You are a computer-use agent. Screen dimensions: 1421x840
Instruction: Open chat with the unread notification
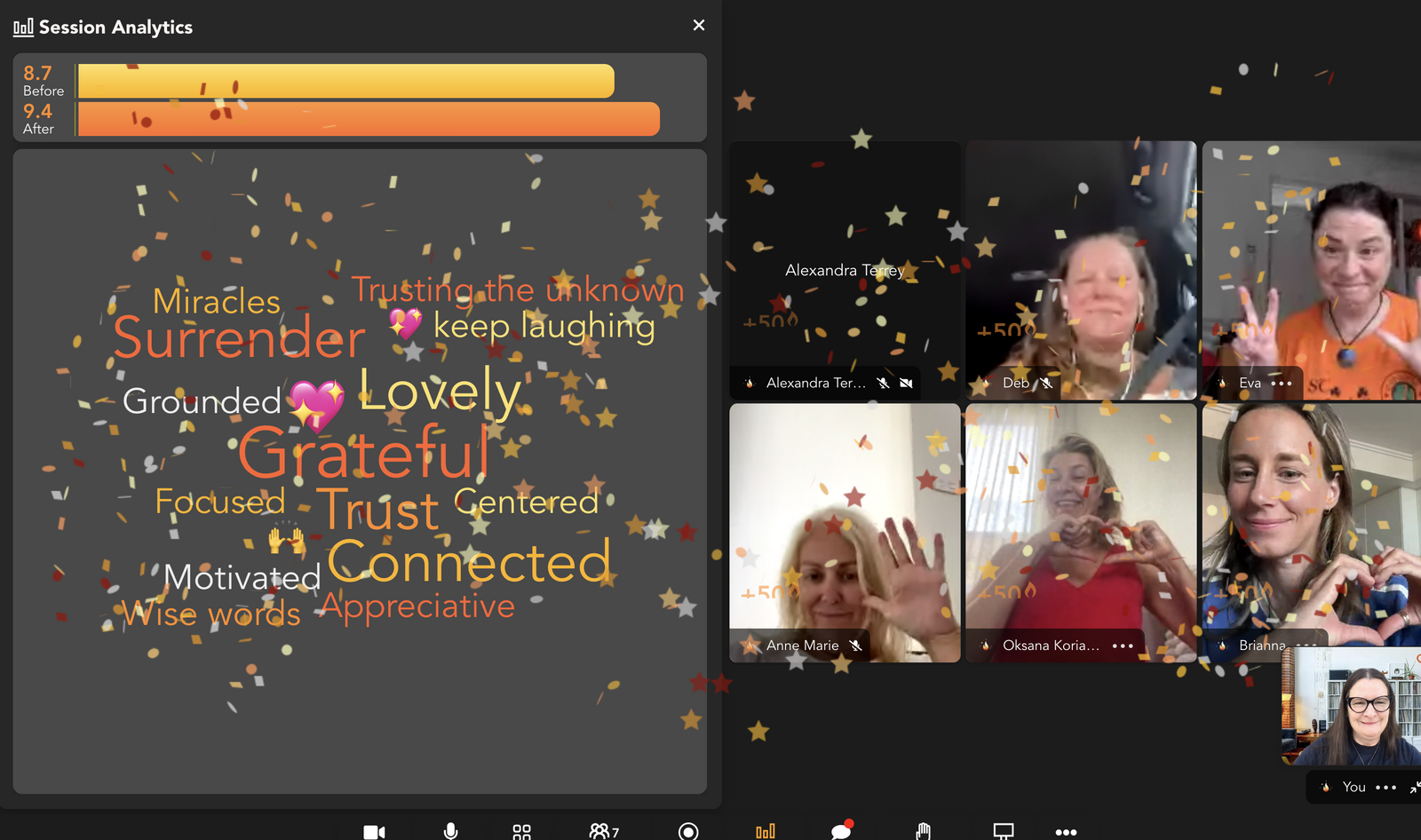tap(840, 831)
